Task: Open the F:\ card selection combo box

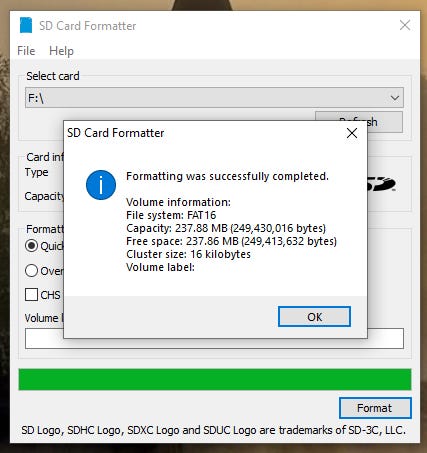Action: 214,98
